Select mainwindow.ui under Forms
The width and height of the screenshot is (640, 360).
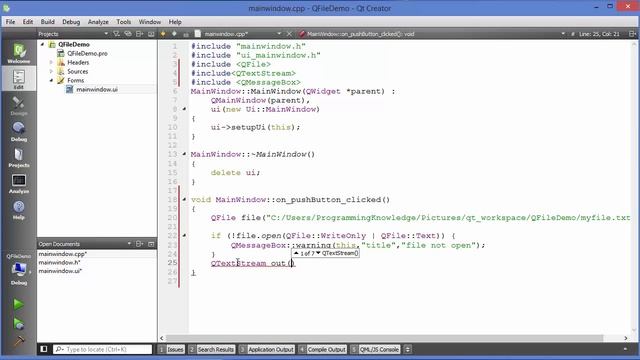click(x=97, y=89)
